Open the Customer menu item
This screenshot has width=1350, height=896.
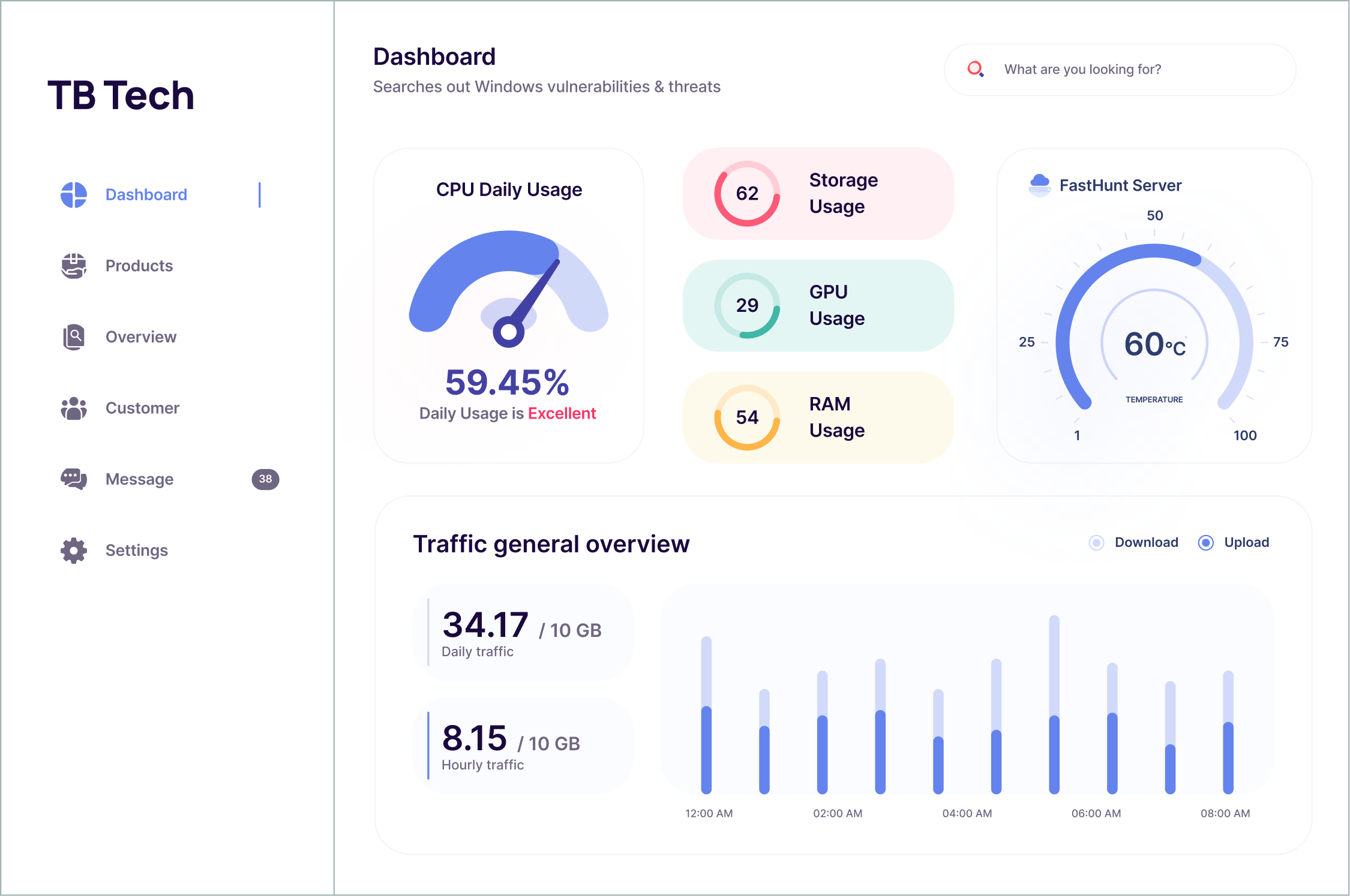(x=143, y=408)
